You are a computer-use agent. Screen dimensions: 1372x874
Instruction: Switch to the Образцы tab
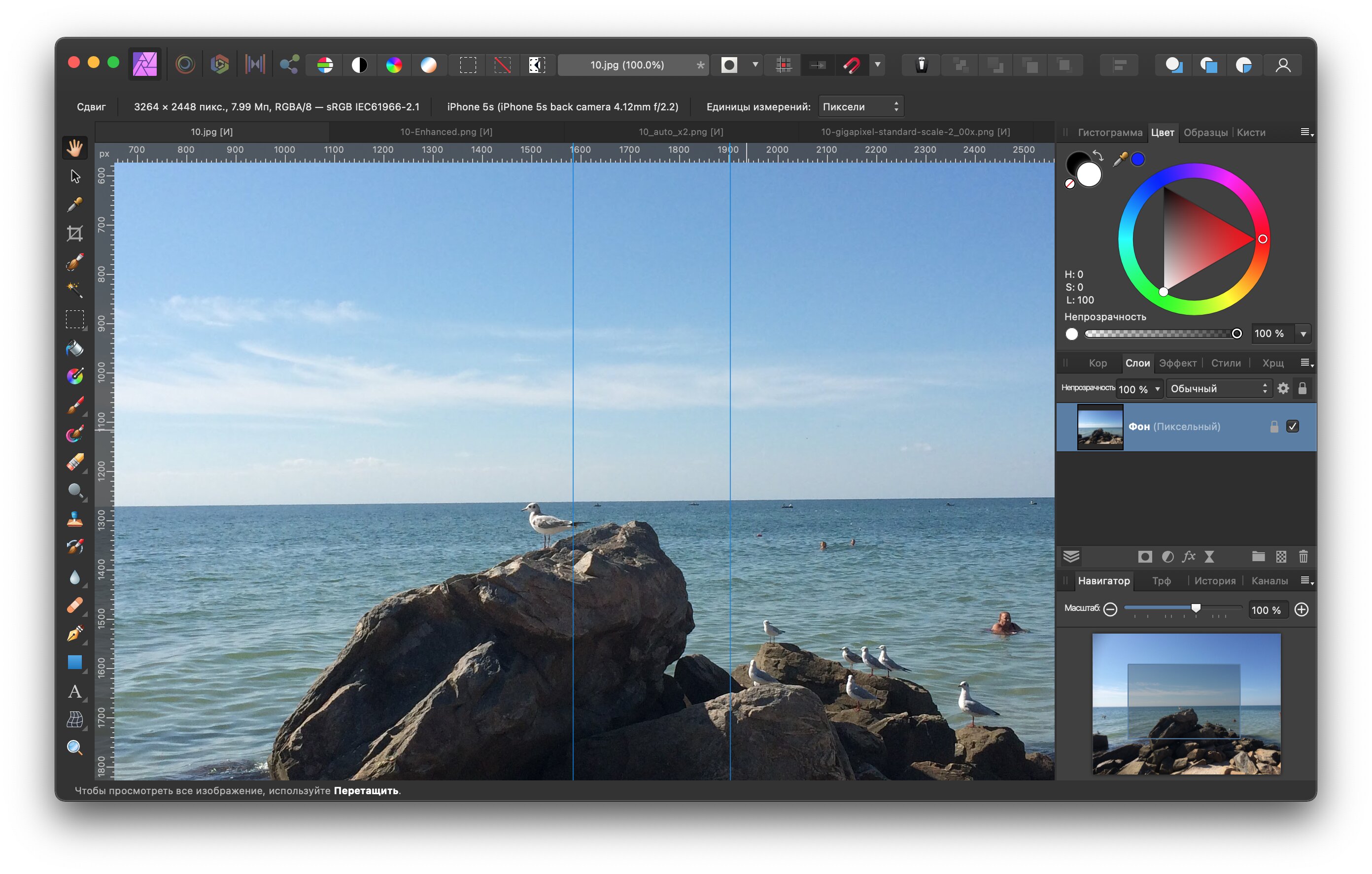(x=1205, y=132)
